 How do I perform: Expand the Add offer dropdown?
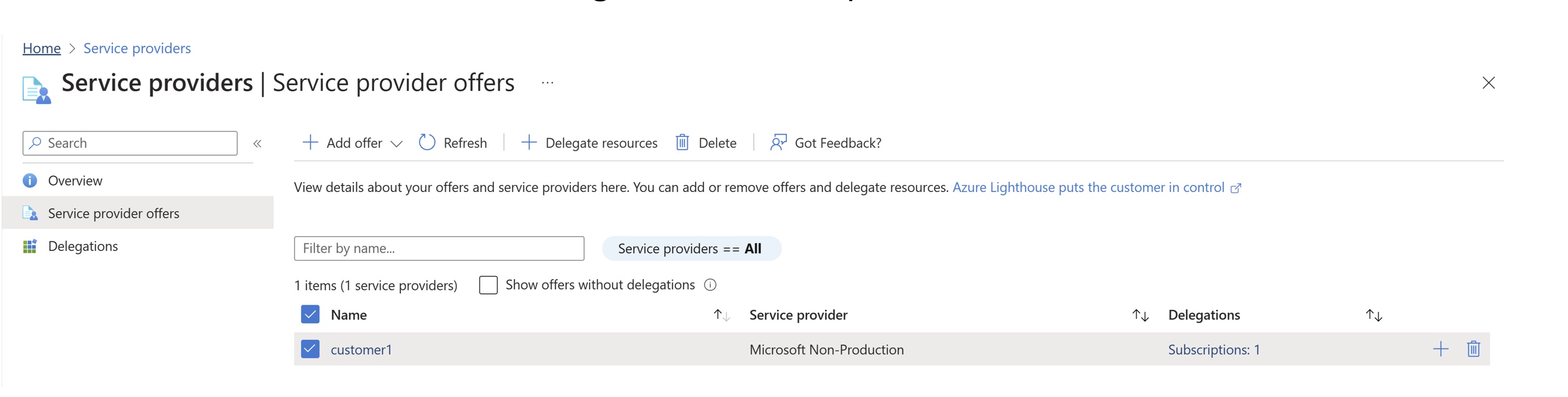click(397, 144)
